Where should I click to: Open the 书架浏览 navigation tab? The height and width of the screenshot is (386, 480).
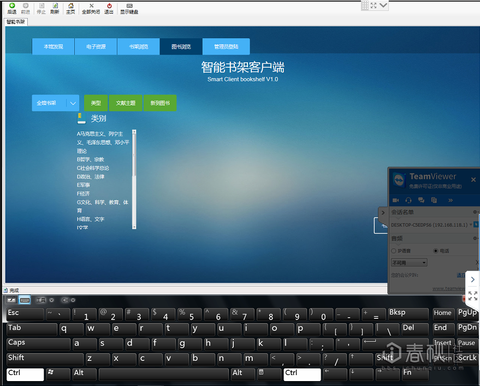(139, 46)
